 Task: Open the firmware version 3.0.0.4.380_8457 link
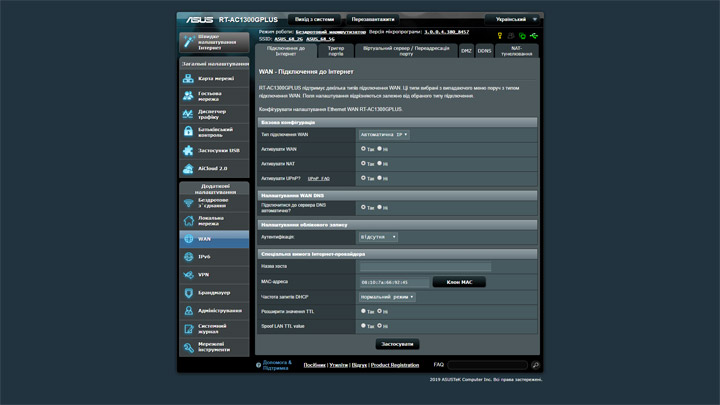pos(446,32)
